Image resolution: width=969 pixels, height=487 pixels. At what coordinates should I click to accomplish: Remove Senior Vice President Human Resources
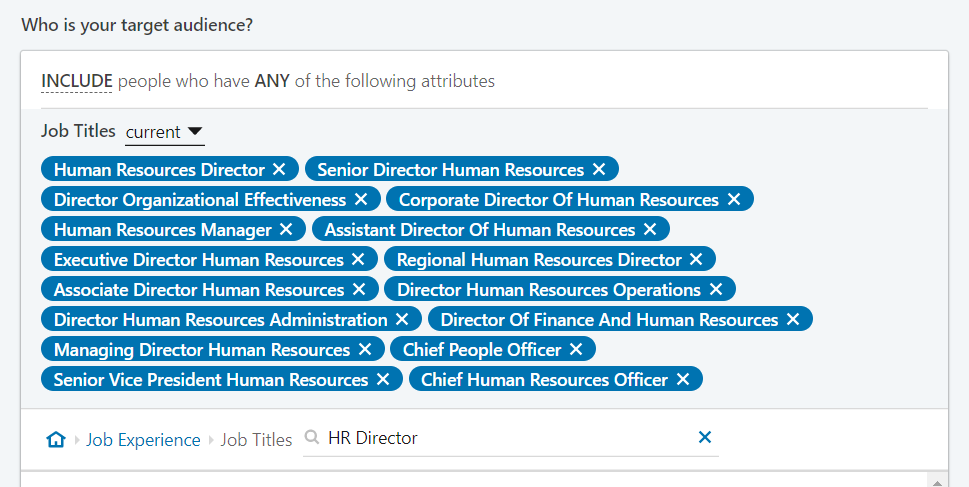click(x=383, y=379)
